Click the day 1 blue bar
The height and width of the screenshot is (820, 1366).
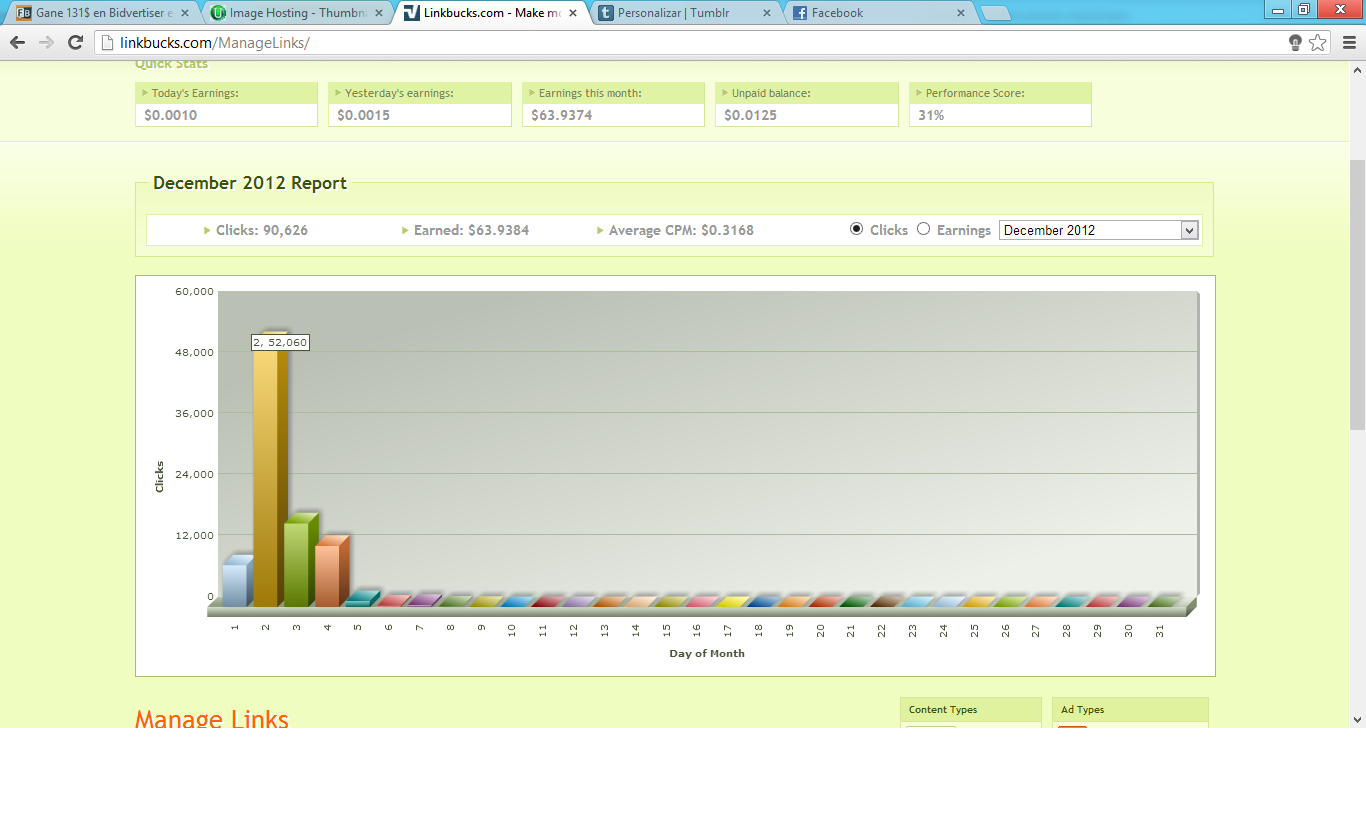[x=238, y=581]
